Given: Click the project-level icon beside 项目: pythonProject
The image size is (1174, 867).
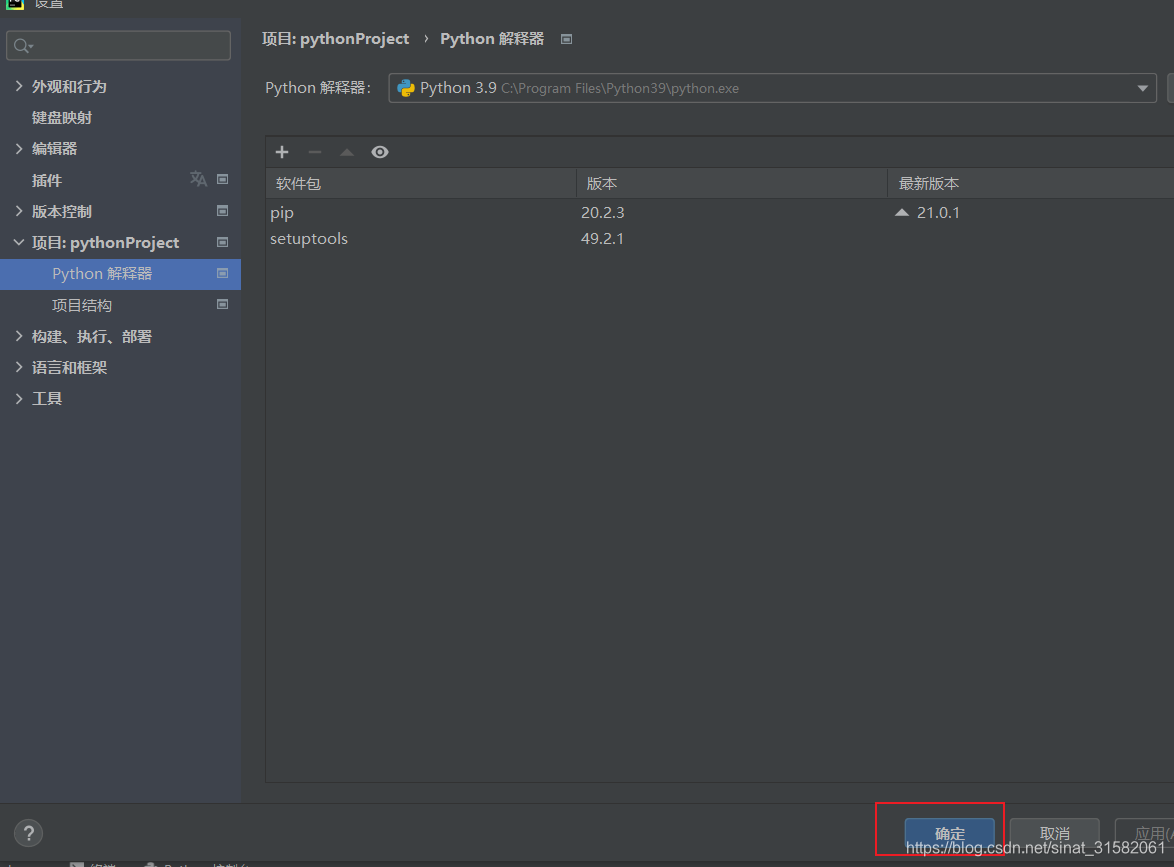Looking at the screenshot, I should tap(222, 242).
